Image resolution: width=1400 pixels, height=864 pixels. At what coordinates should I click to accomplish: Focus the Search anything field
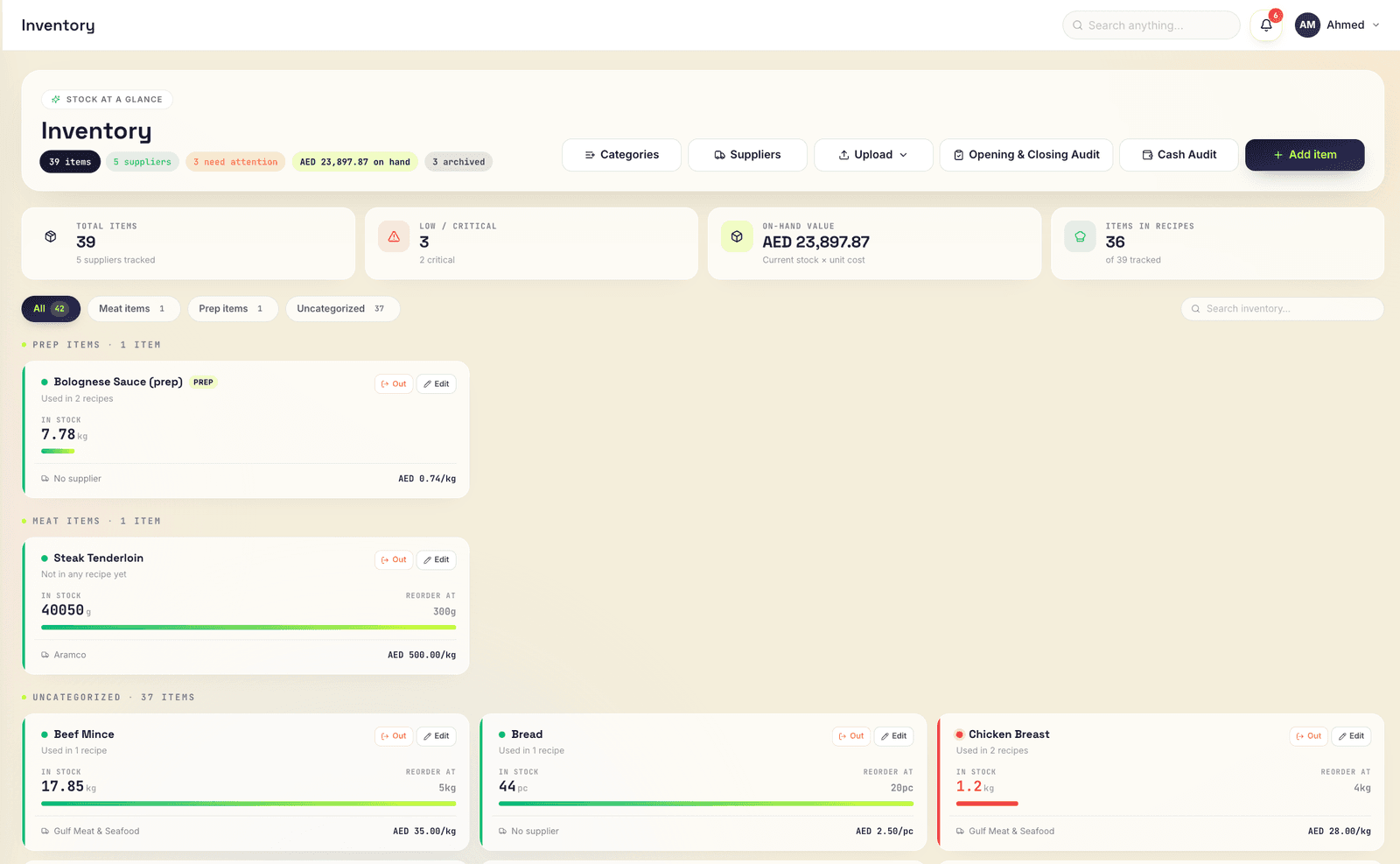[x=1151, y=25]
